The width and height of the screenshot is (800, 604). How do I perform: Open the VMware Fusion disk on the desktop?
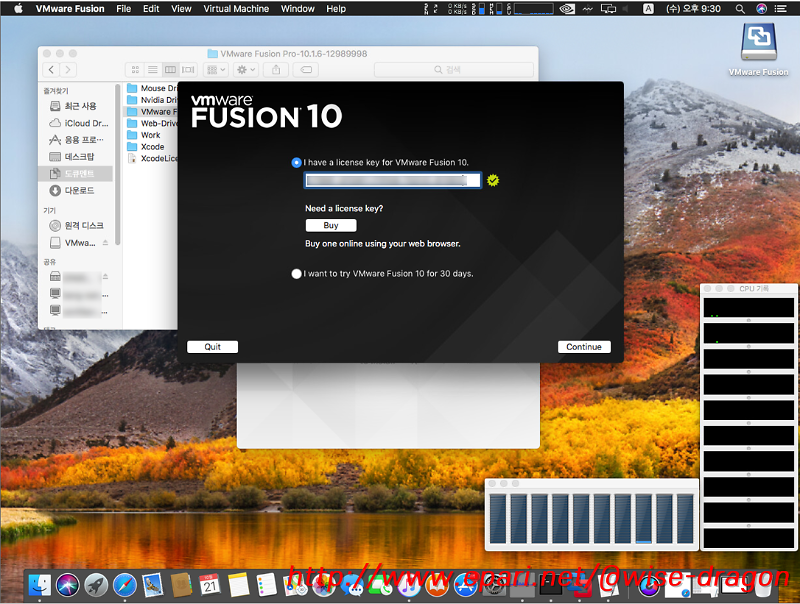[758, 49]
